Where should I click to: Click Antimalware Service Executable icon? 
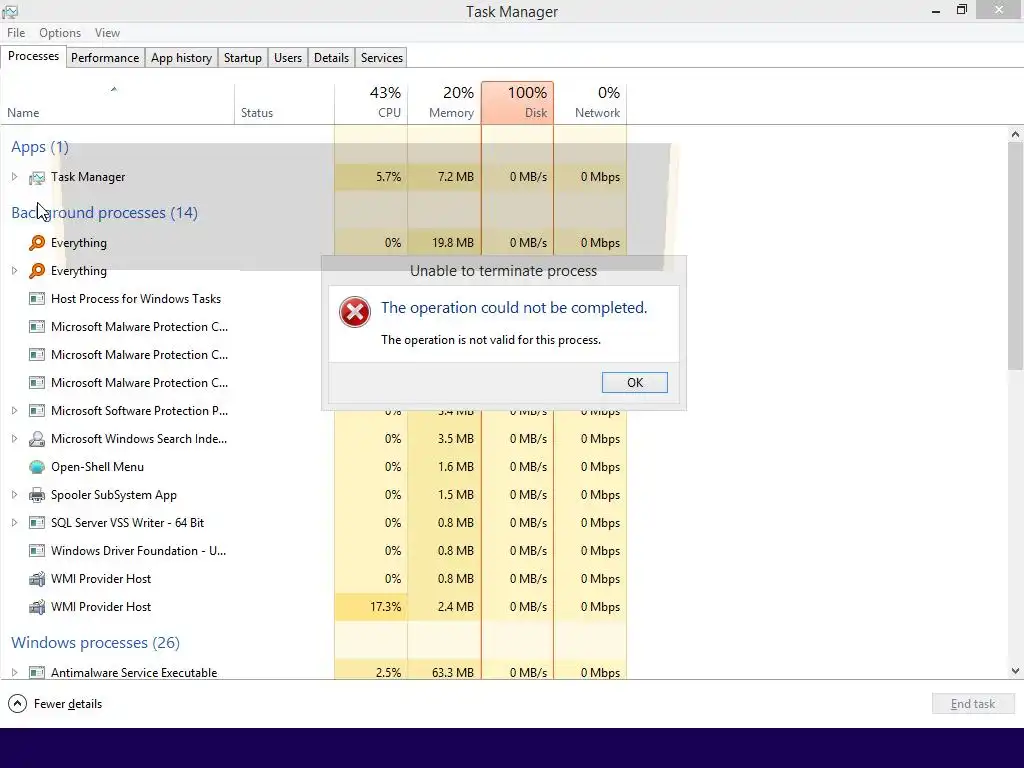(x=37, y=672)
